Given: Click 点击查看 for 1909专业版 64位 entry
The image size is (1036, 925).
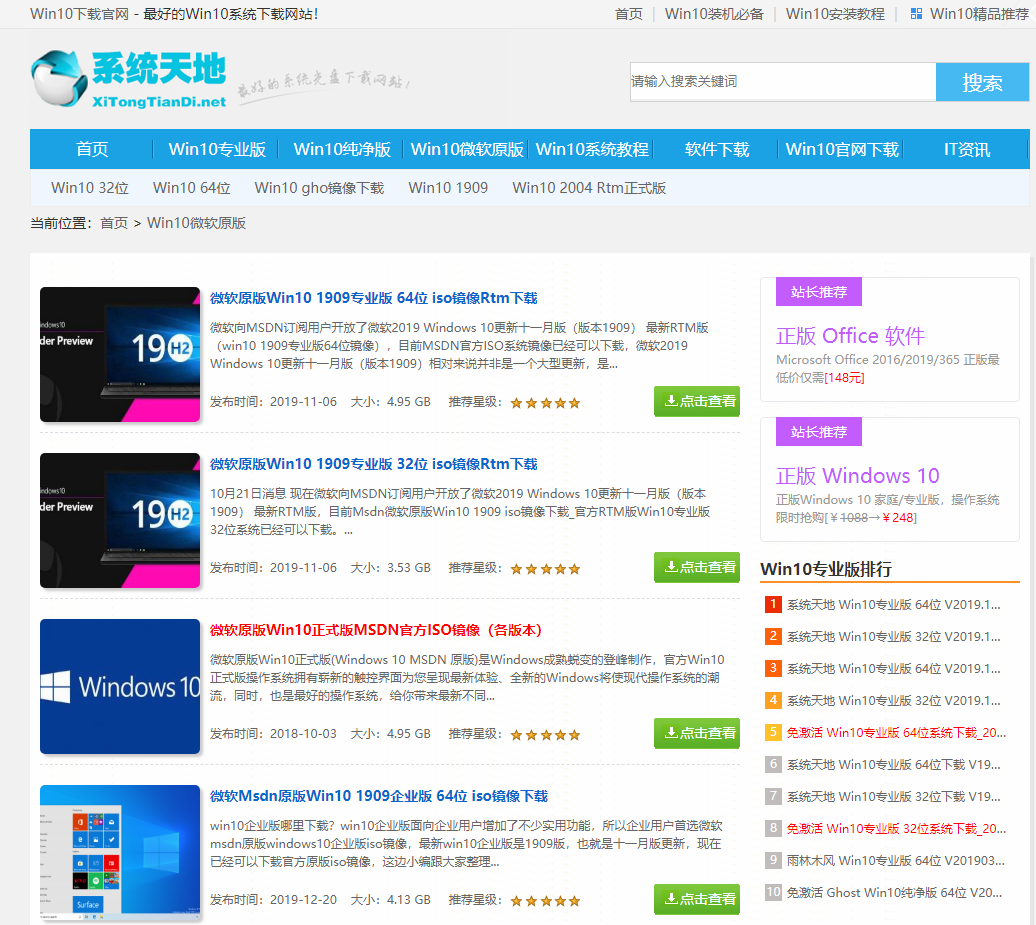Looking at the screenshot, I should [x=696, y=401].
